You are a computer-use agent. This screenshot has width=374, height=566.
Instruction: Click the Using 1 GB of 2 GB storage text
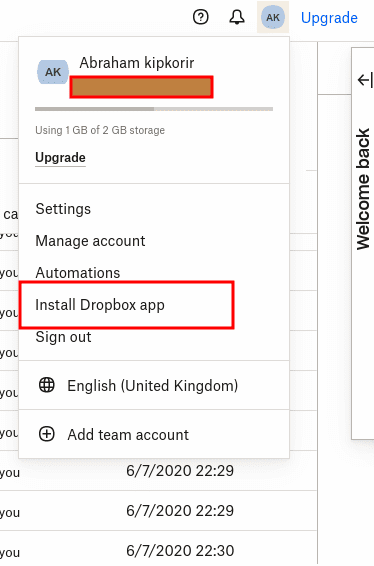click(x=100, y=130)
